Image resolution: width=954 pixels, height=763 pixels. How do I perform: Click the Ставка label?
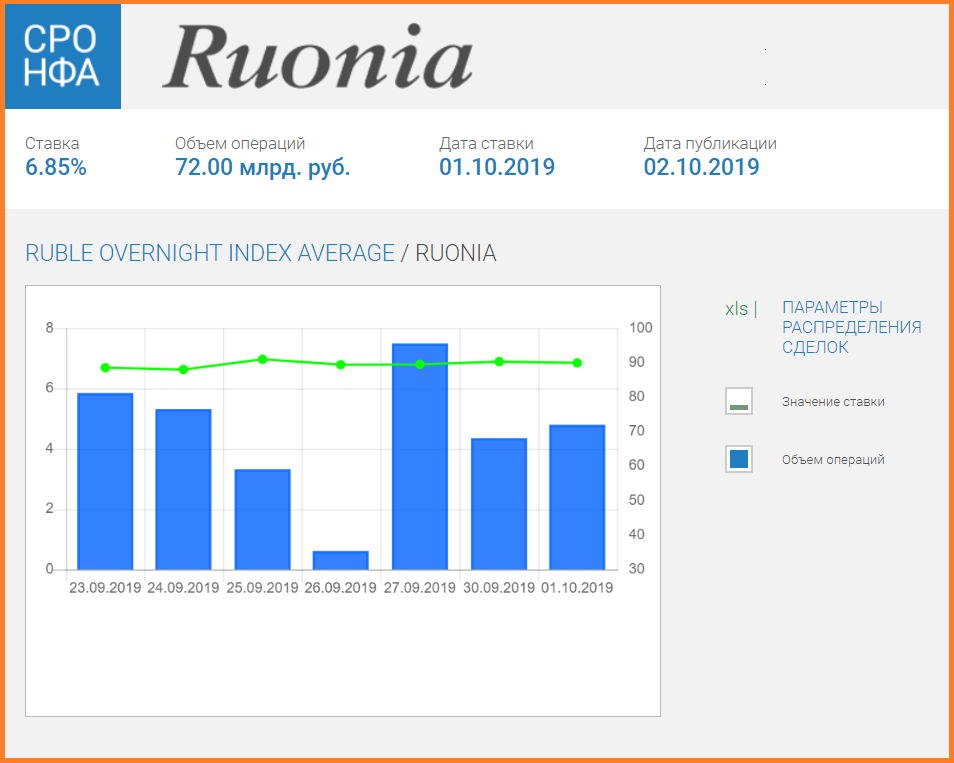click(x=52, y=144)
